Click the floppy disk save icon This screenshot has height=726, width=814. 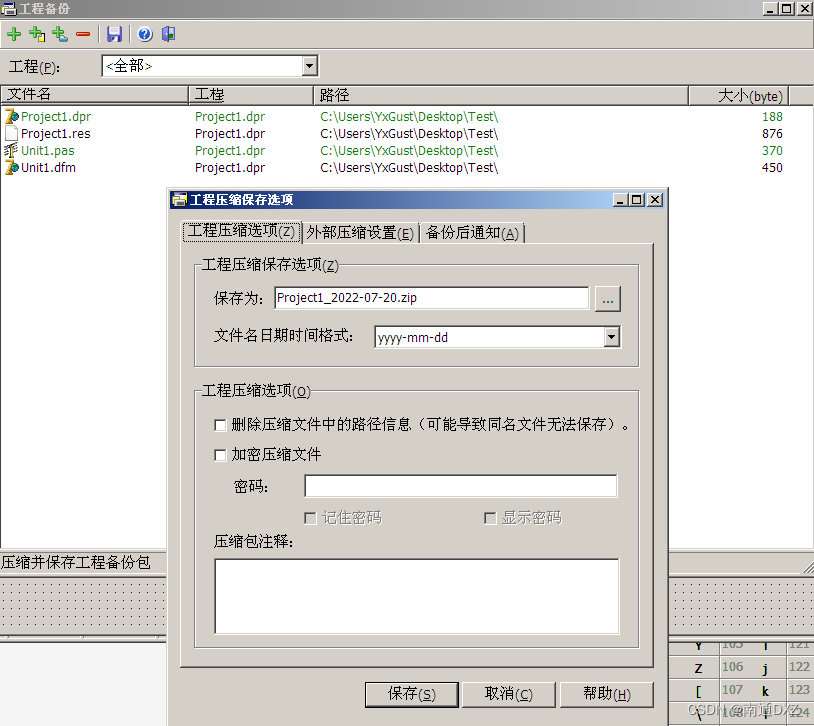click(114, 34)
